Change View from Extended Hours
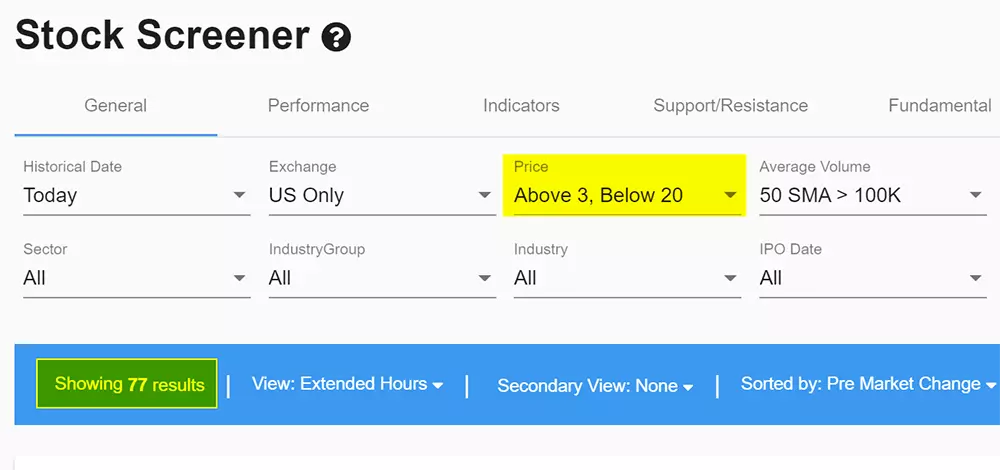 [x=347, y=384]
